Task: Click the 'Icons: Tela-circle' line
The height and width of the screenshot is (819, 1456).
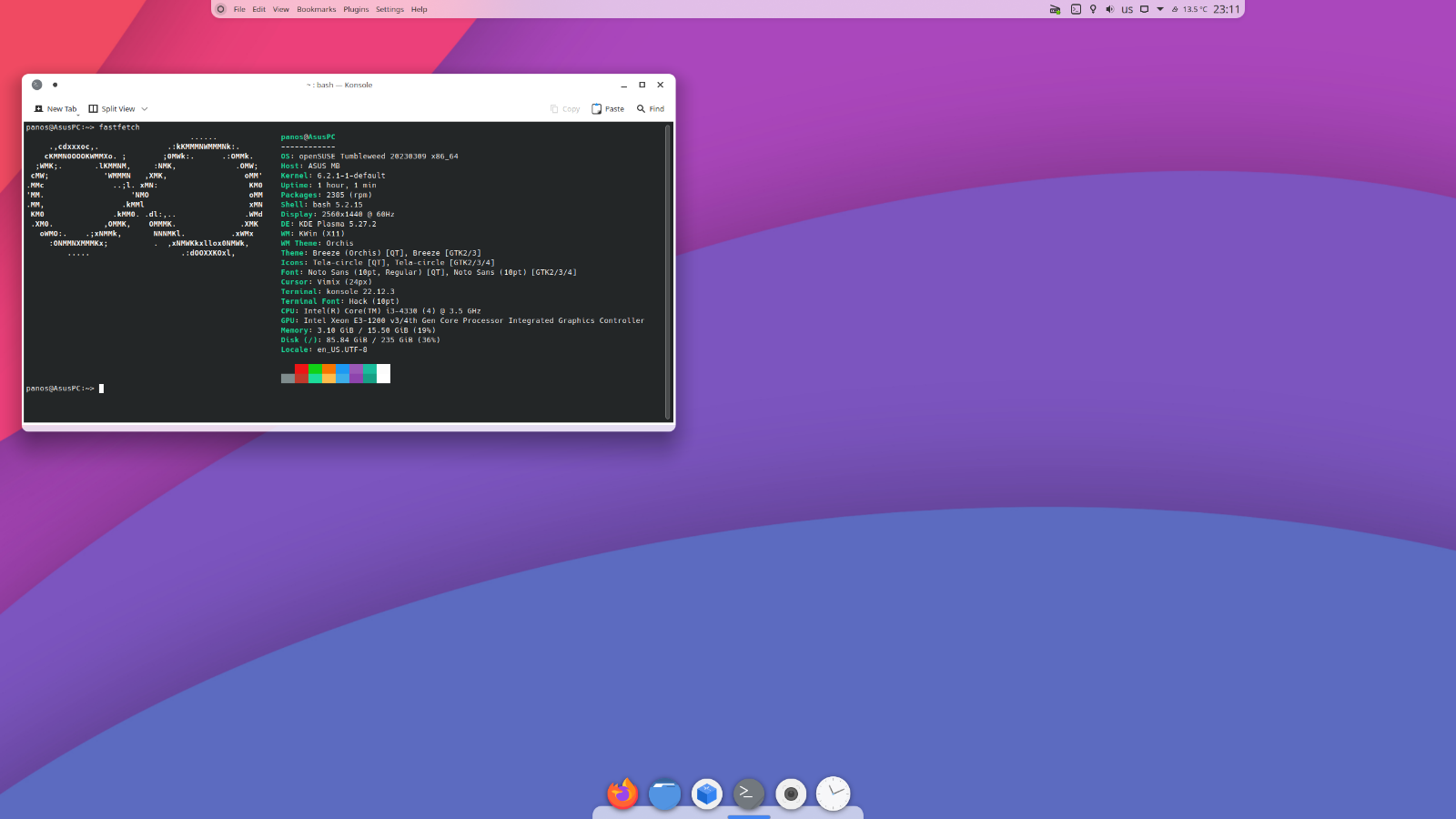Action: [x=388, y=263]
